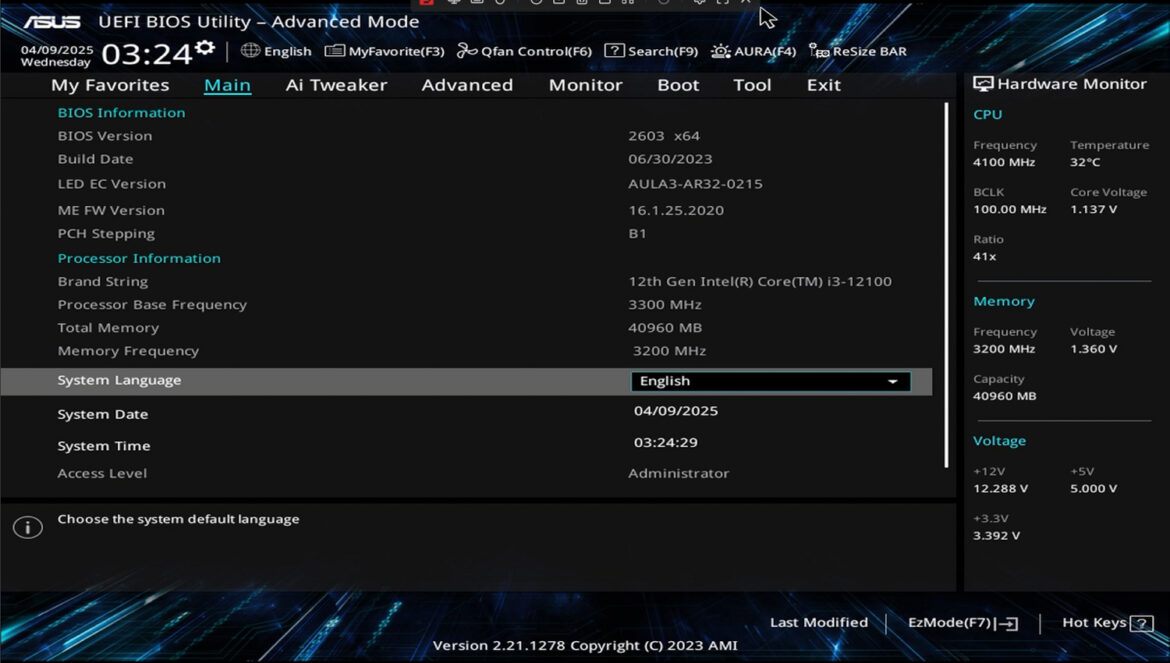Open clock settings via the gear icon
Screen dimensions: 1170x663
pos(205,48)
